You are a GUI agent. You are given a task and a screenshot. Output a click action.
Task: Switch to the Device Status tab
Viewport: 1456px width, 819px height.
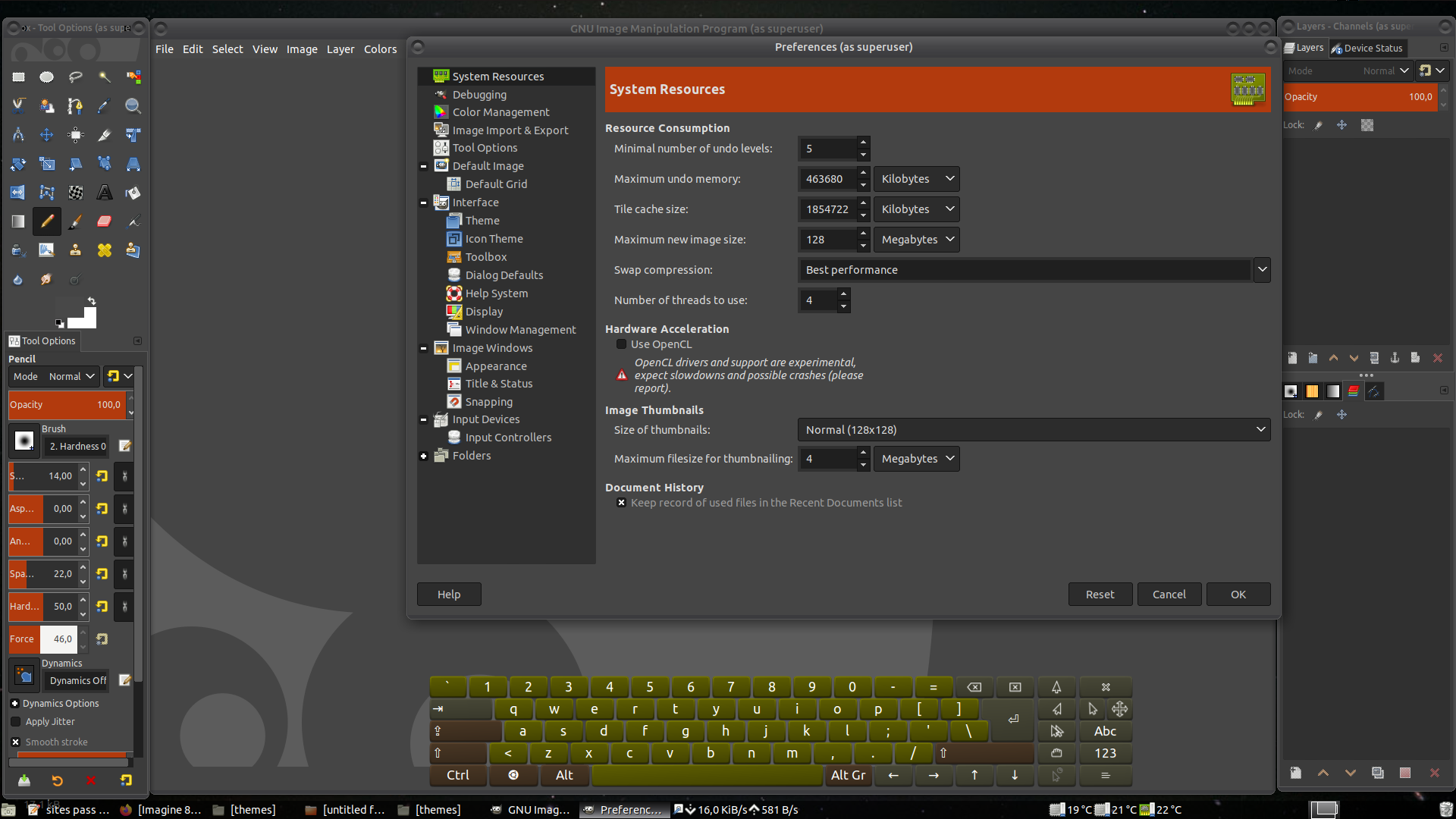click(x=1367, y=48)
